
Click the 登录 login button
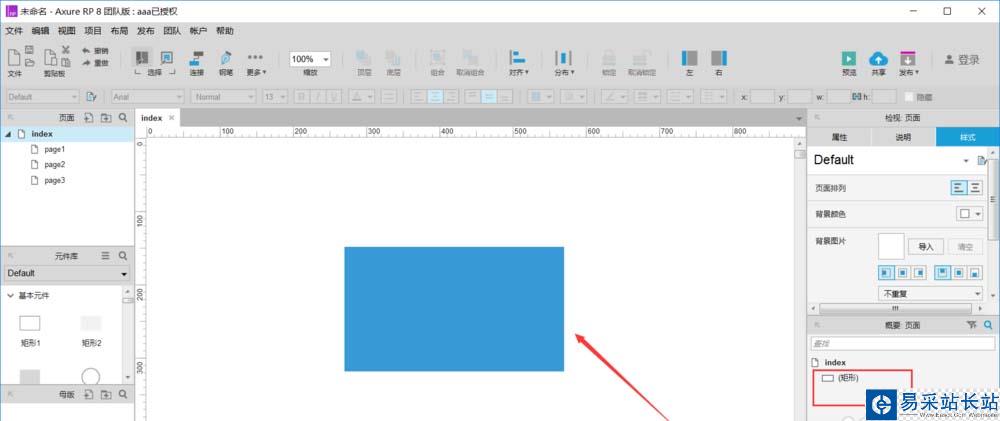tap(961, 60)
